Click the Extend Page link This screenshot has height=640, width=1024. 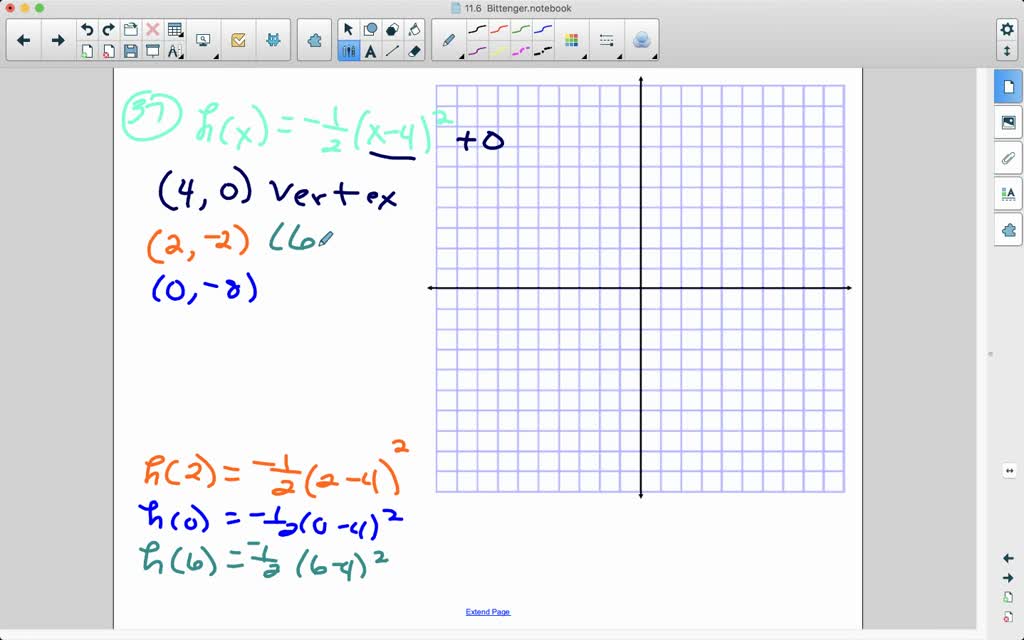487,611
